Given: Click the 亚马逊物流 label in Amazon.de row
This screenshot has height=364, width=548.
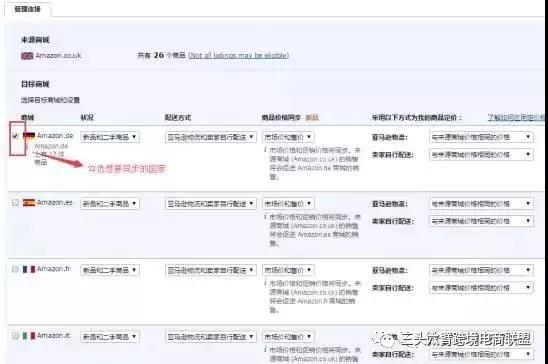Looking at the screenshot, I should pyautogui.click(x=389, y=137).
